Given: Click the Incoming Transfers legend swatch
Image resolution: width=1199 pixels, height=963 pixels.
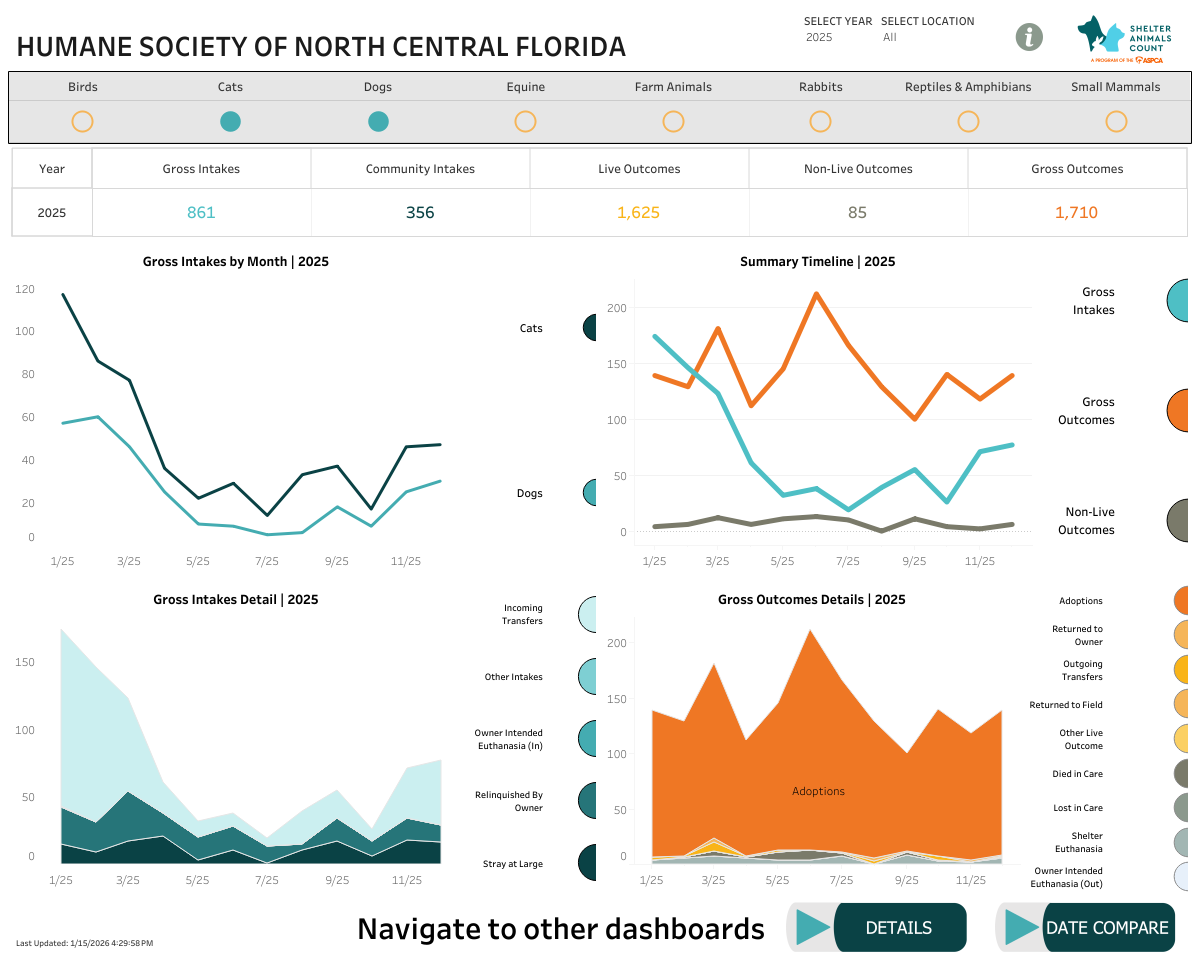Looking at the screenshot, I should (x=587, y=614).
